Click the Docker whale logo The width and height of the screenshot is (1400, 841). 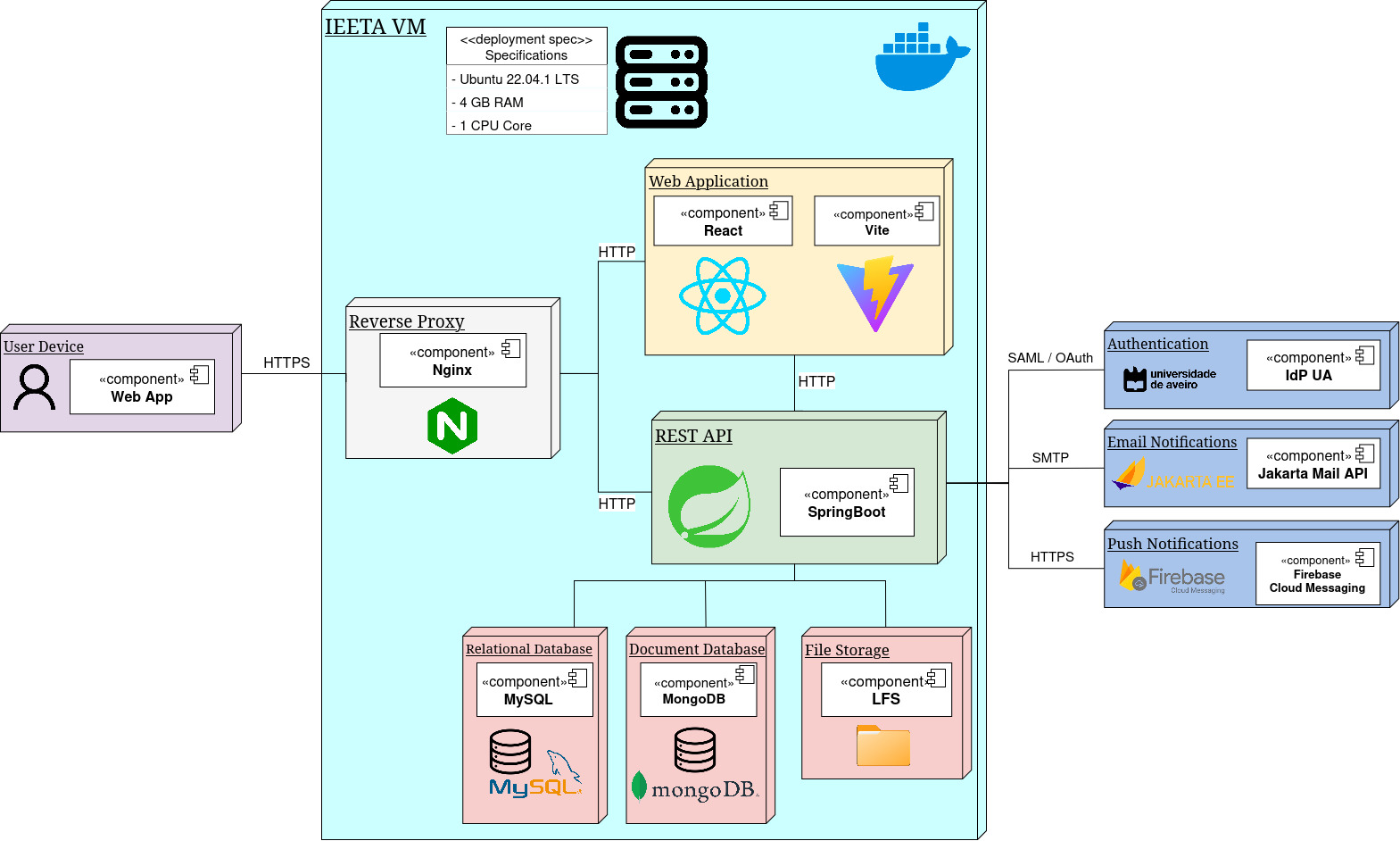[x=919, y=59]
